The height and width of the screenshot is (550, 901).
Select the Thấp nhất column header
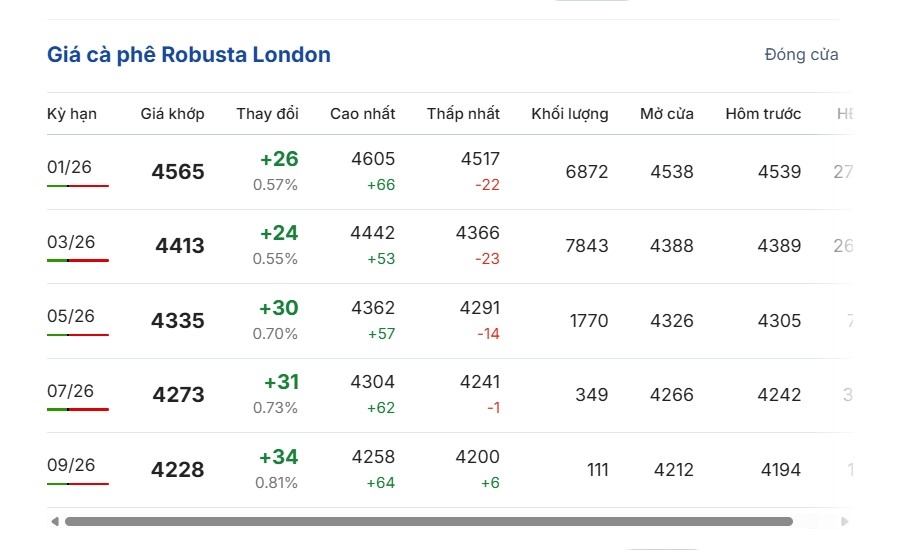click(463, 114)
